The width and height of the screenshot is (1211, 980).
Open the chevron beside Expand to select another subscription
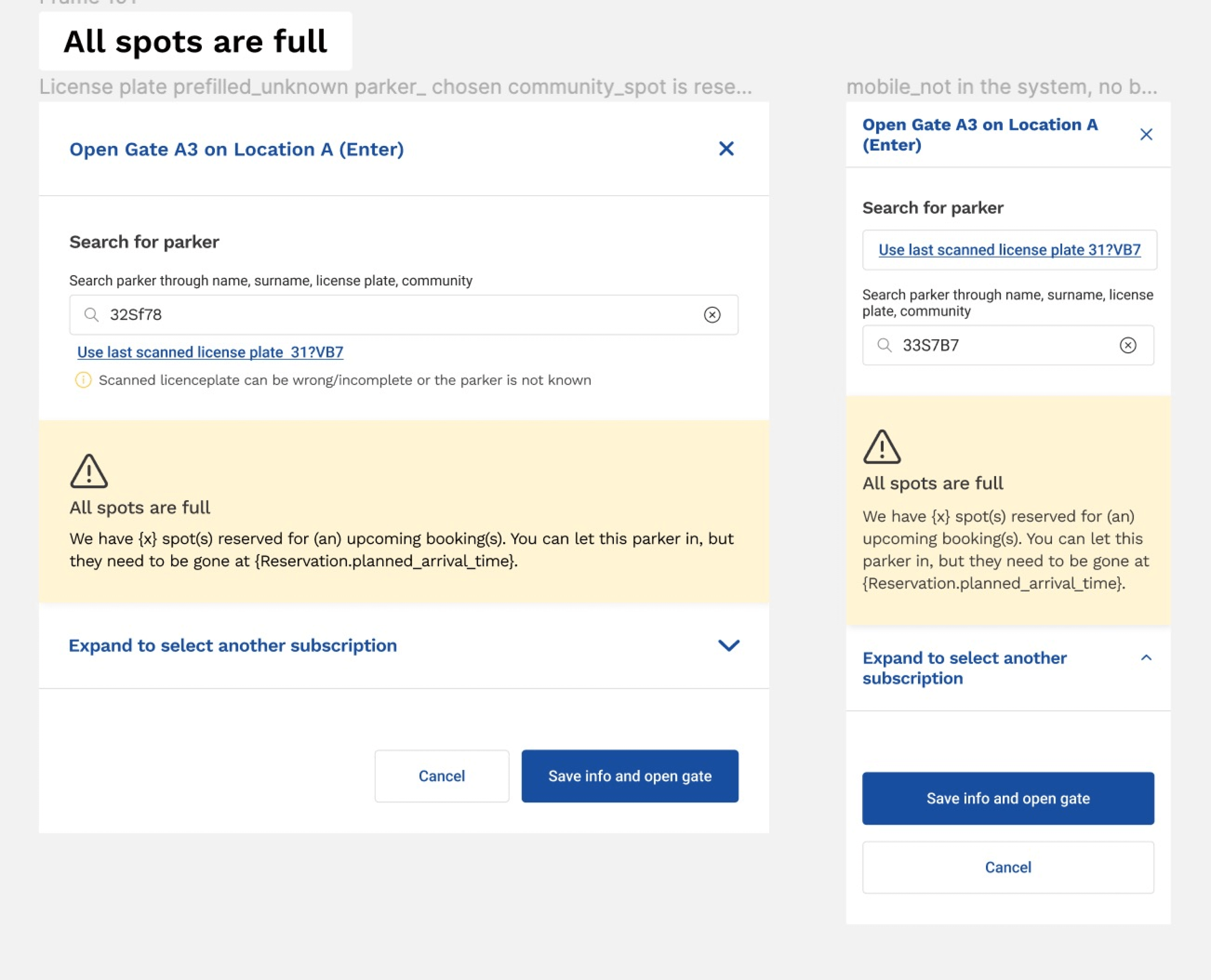728,646
